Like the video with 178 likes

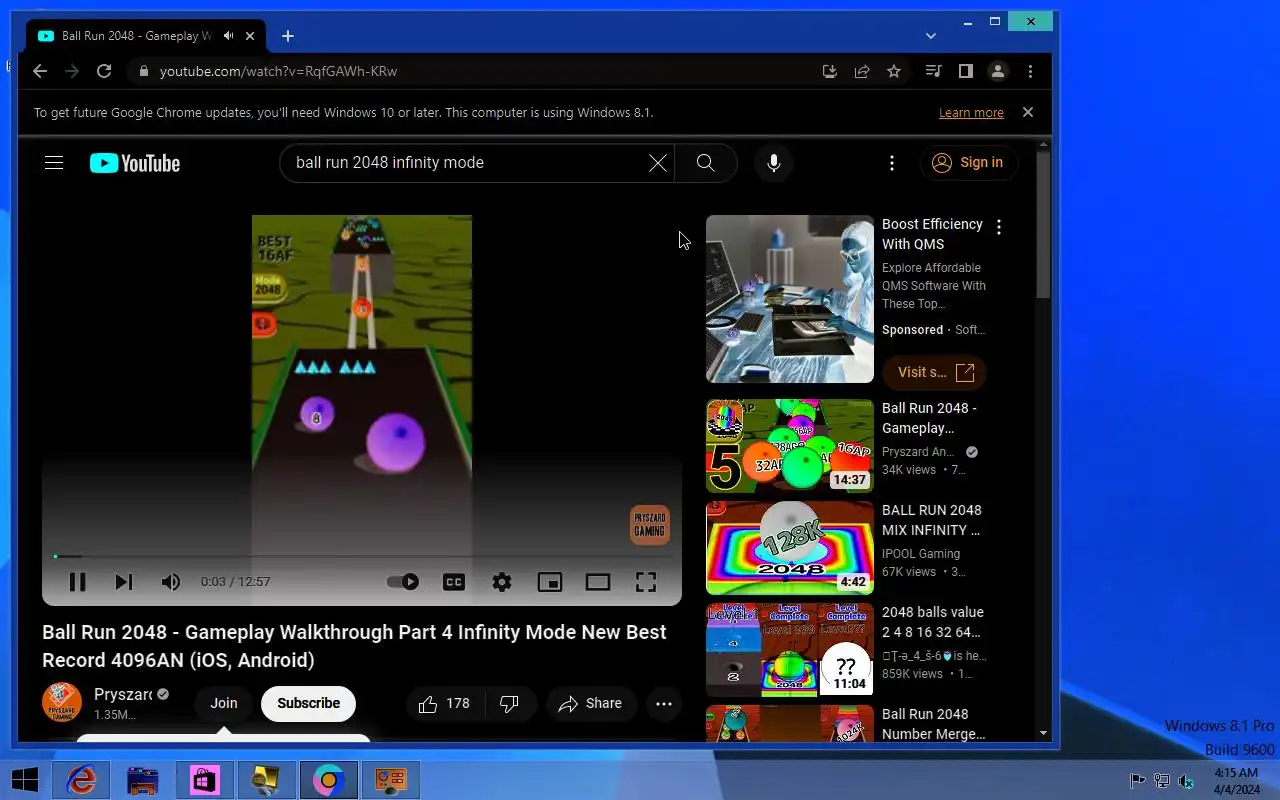(x=445, y=704)
